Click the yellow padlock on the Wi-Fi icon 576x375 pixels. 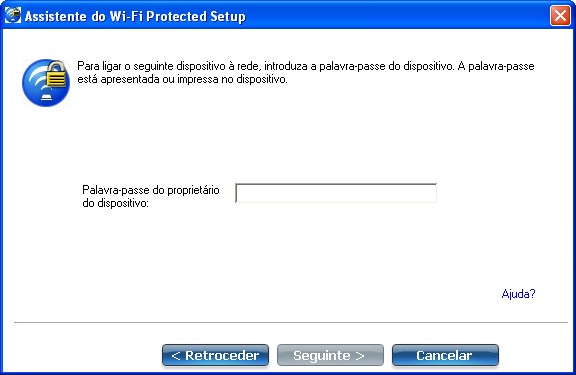57,74
